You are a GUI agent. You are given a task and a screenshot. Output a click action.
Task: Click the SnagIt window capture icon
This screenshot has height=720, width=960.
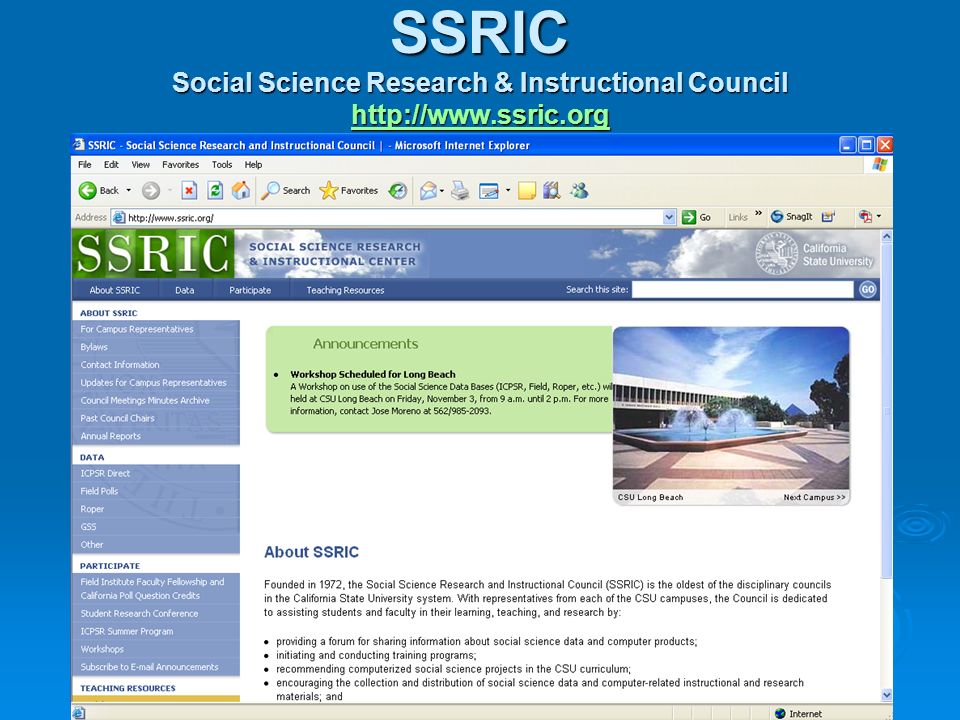coord(828,217)
